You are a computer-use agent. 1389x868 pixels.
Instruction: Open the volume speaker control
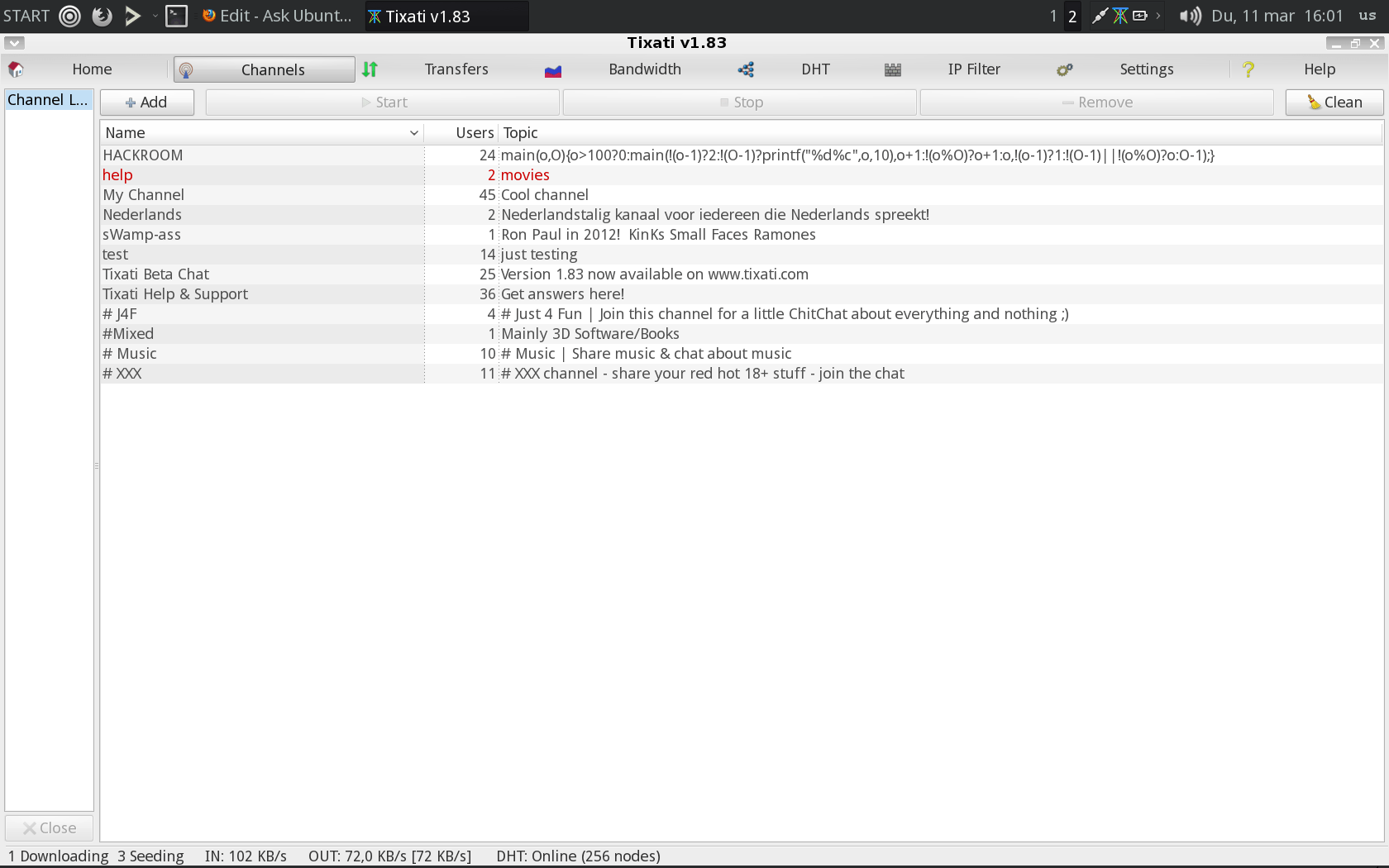point(1191,16)
